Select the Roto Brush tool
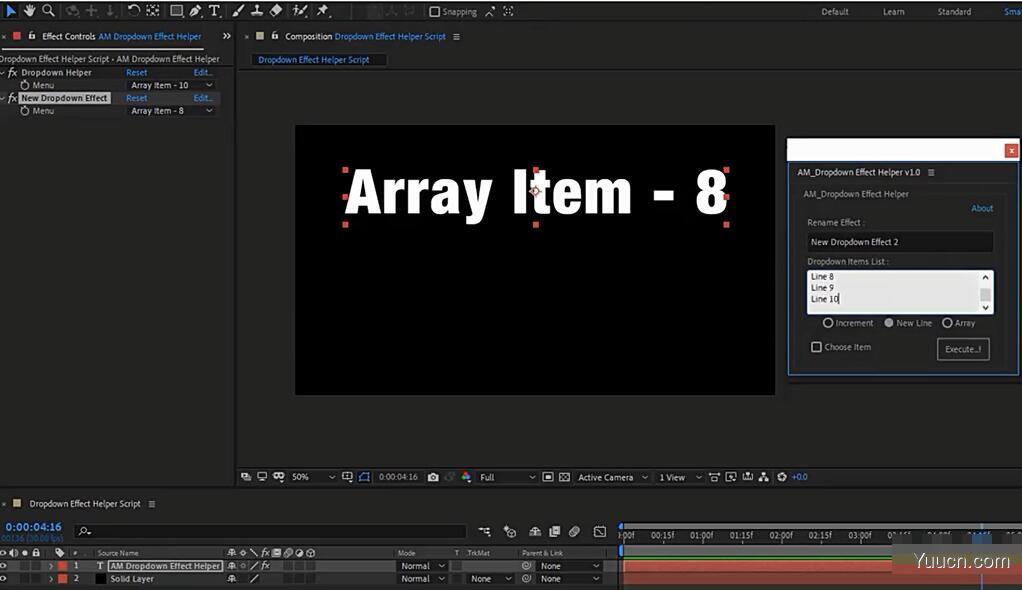Screen dimensions: 1022x590 [300, 10]
